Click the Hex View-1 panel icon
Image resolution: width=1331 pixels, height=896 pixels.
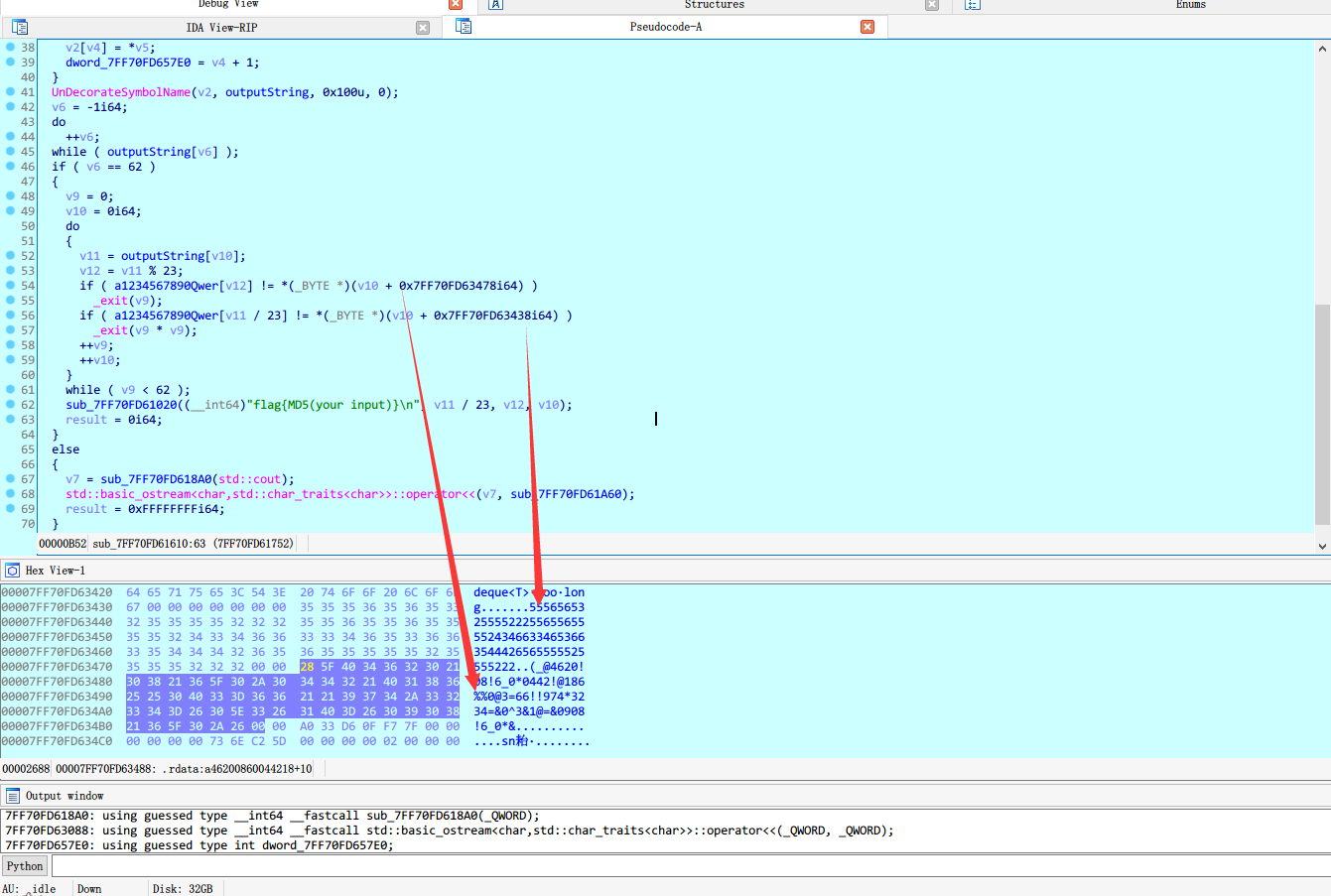click(13, 571)
